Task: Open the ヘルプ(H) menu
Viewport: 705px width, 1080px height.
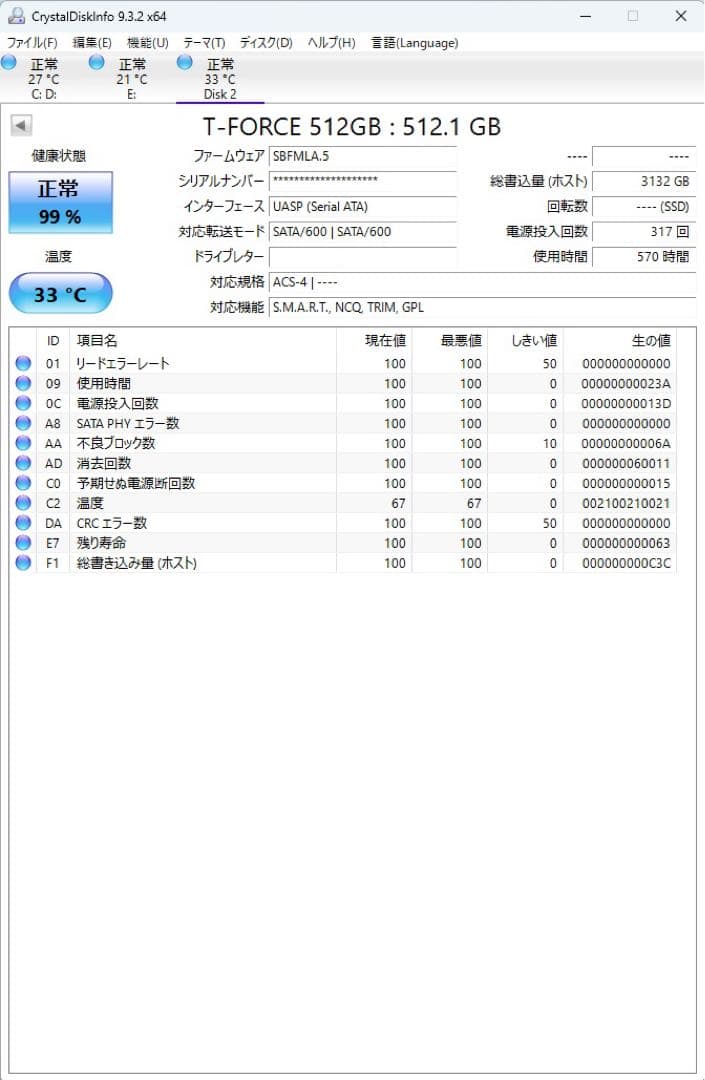Action: click(x=331, y=43)
